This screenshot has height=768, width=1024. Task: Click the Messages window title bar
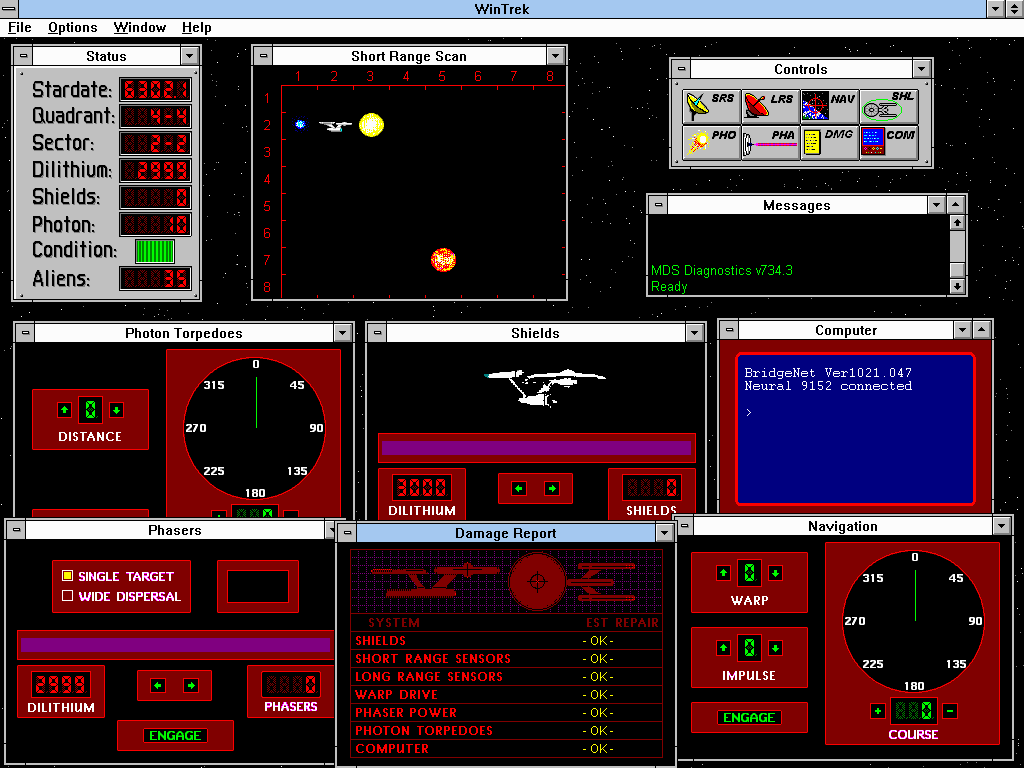(x=797, y=205)
